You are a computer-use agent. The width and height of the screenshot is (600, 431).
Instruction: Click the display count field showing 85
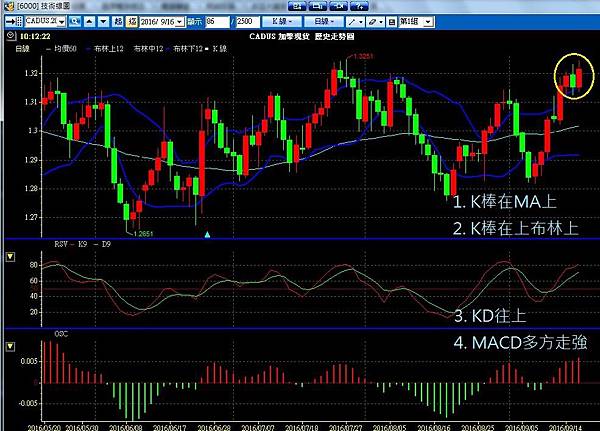click(217, 21)
